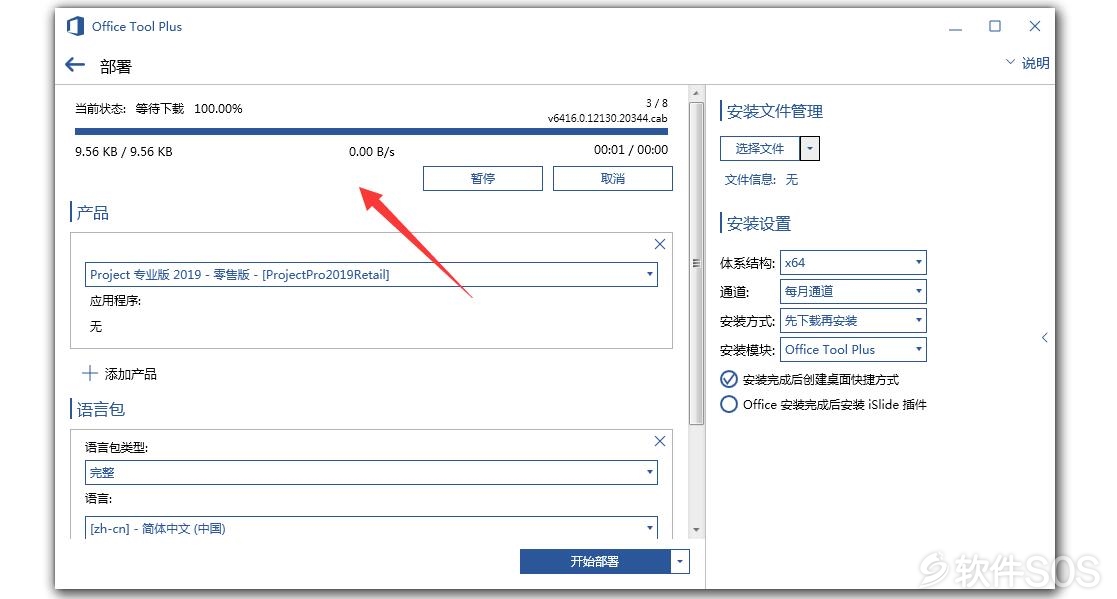
Task: Click the vertical scrollbar thumb
Action: [696, 263]
